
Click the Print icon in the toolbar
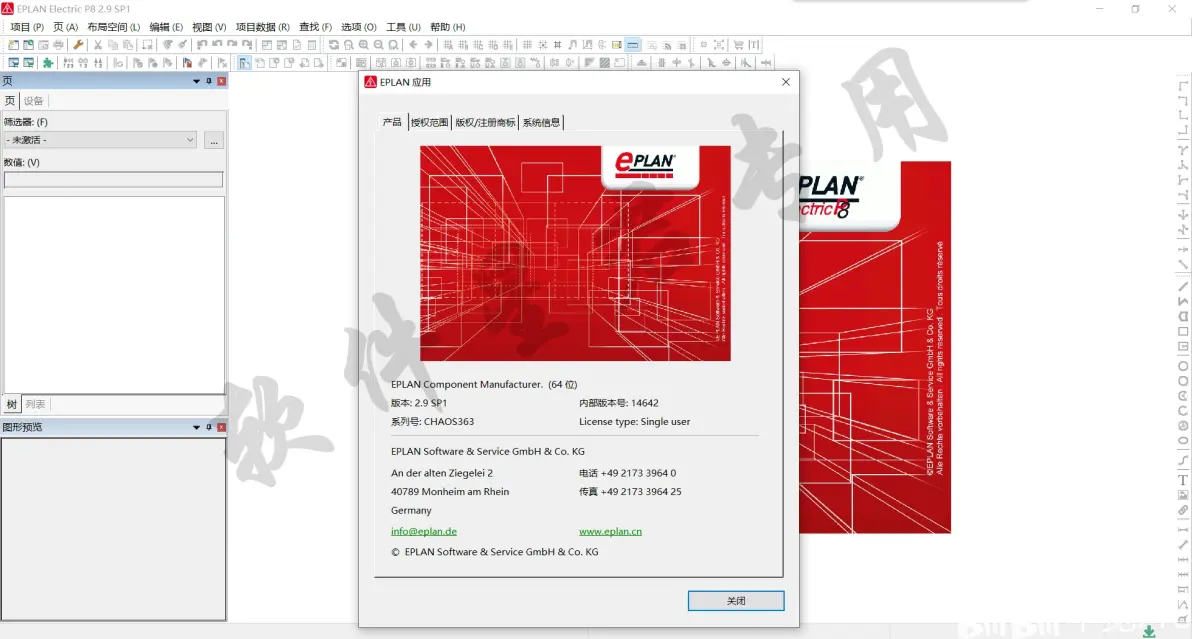[x=59, y=45]
